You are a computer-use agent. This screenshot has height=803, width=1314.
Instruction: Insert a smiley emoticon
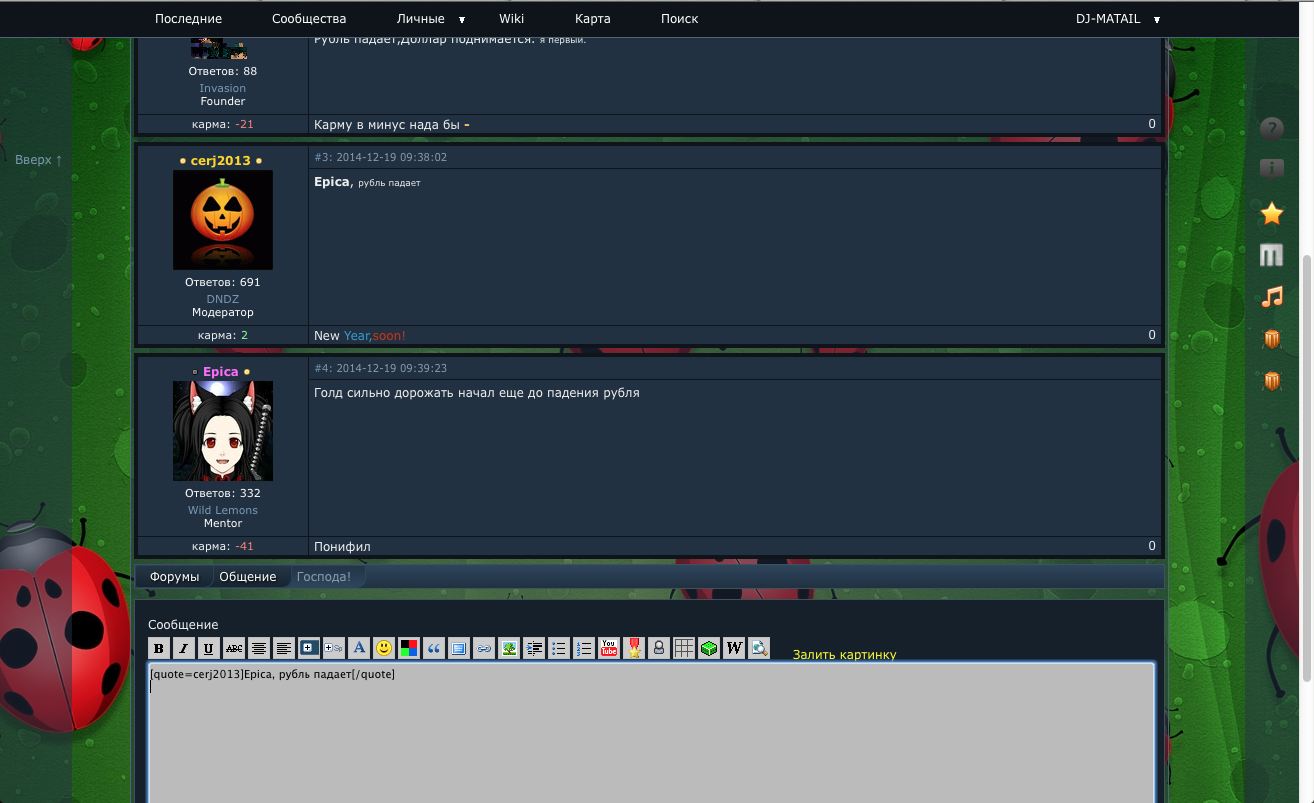tap(384, 648)
